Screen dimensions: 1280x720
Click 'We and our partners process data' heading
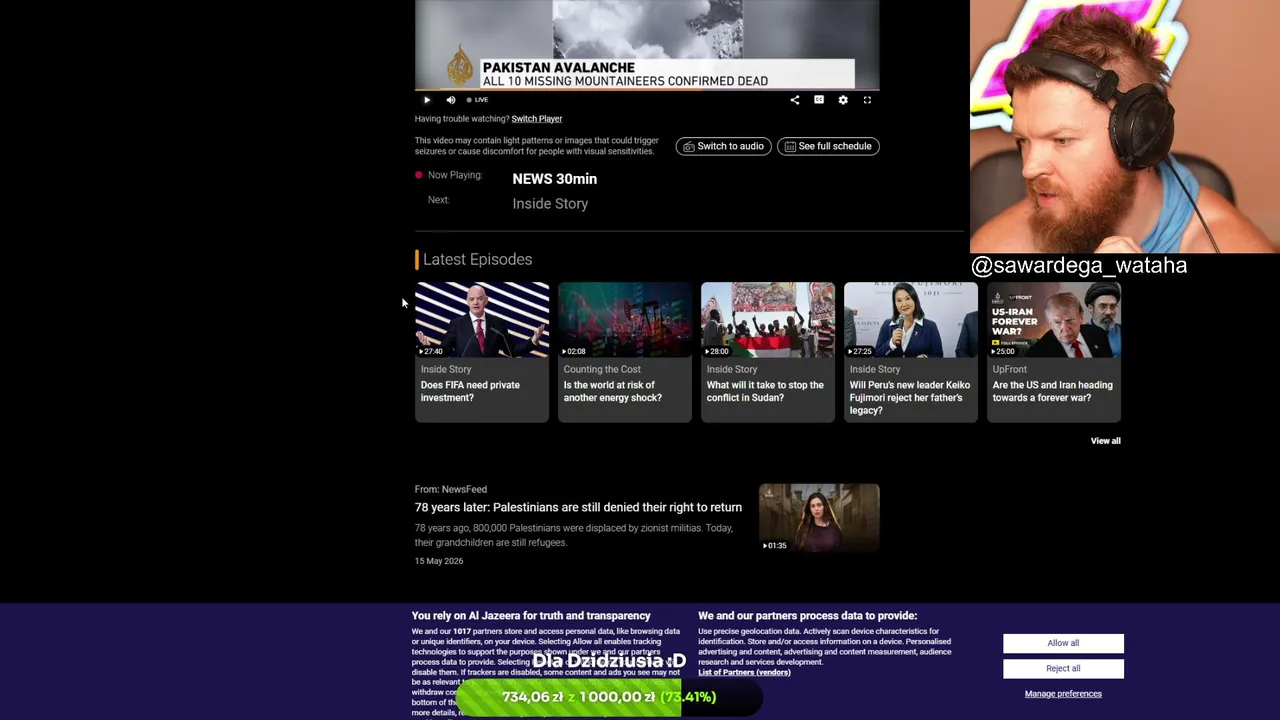pos(808,616)
